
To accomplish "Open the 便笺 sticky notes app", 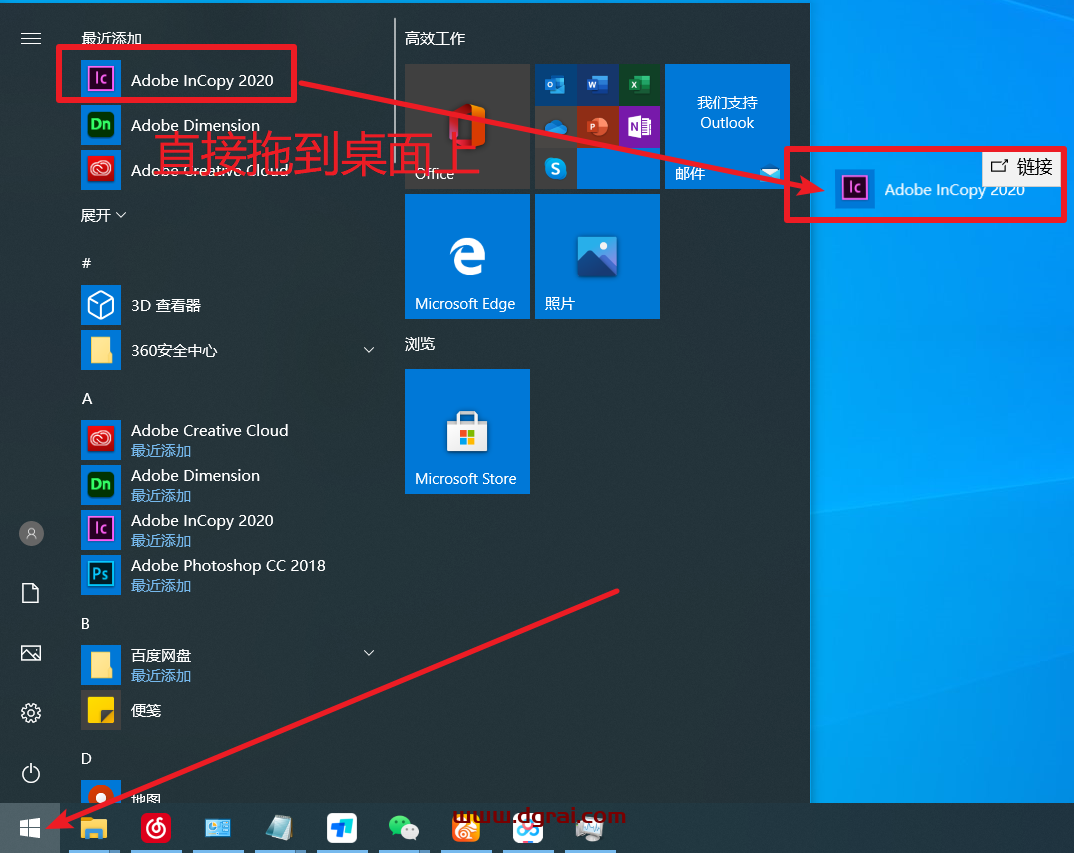I will point(230,710).
